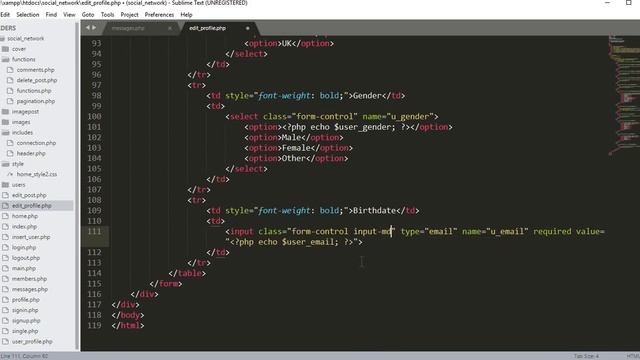Open the View menu

pos(69,15)
